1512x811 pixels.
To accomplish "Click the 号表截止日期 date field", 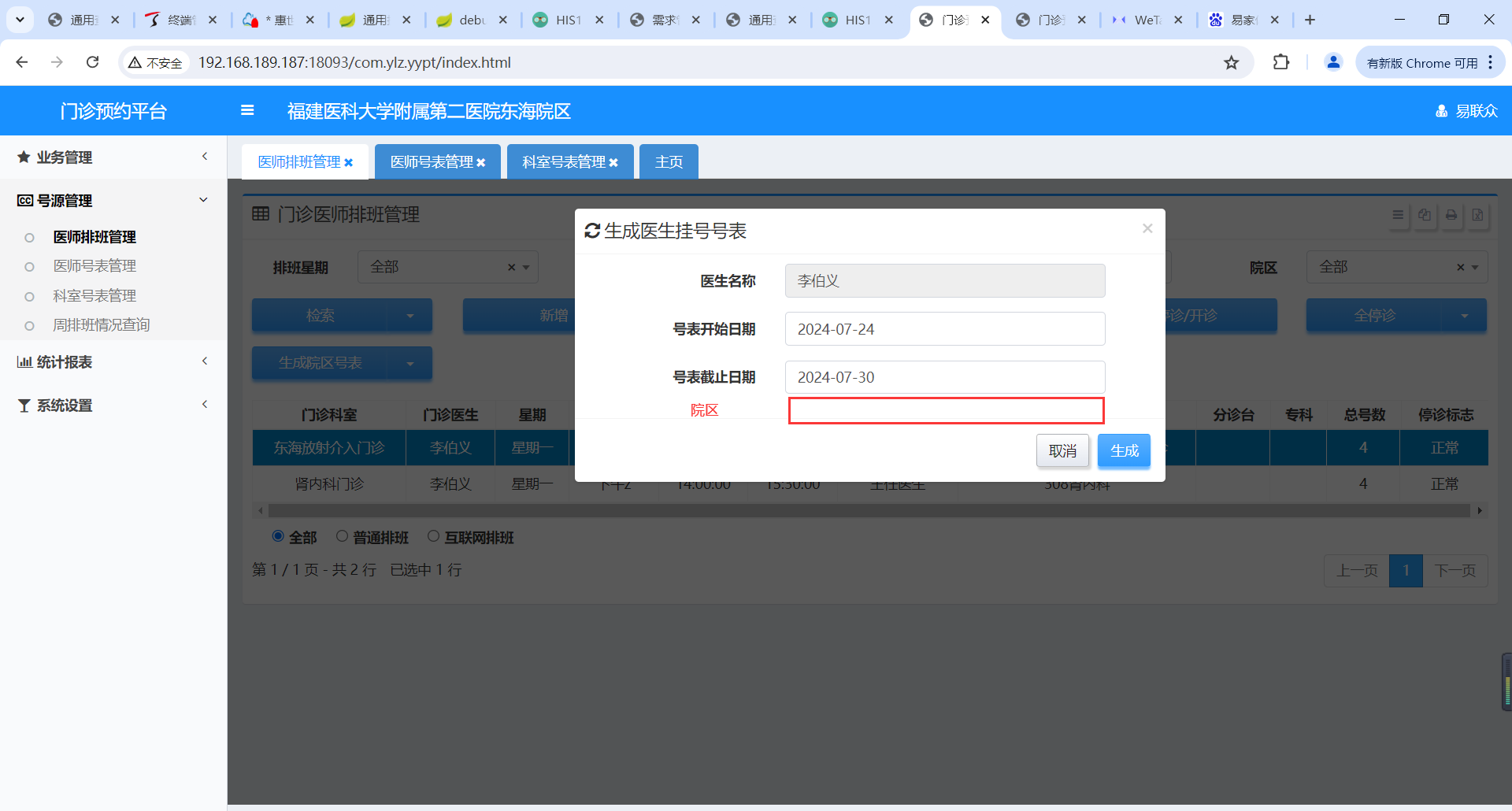I will pyautogui.click(x=945, y=377).
